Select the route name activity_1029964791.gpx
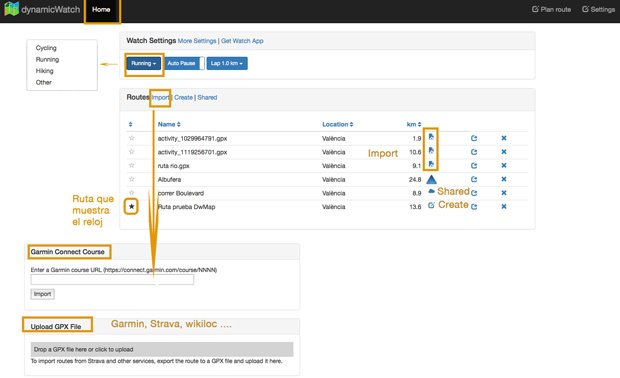This screenshot has width=620, height=378. coord(192,138)
